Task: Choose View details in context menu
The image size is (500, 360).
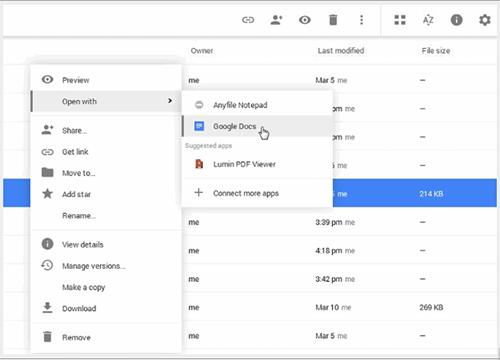Action: tap(106, 244)
